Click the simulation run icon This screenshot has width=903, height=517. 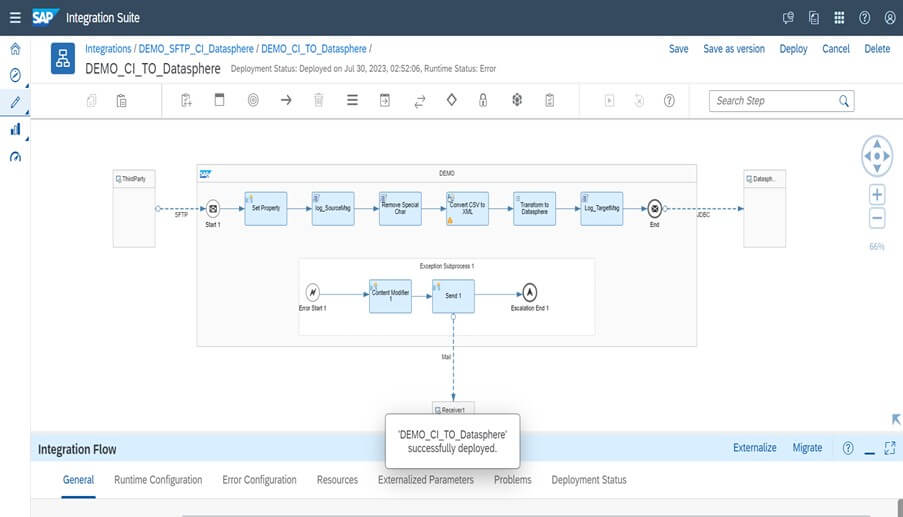click(x=609, y=101)
